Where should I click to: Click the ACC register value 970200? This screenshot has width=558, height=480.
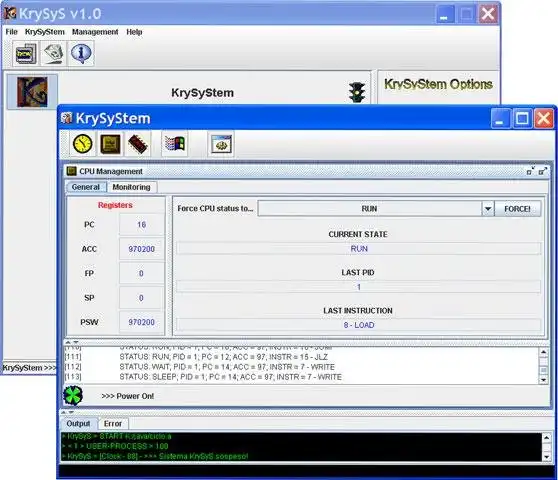coord(142,249)
